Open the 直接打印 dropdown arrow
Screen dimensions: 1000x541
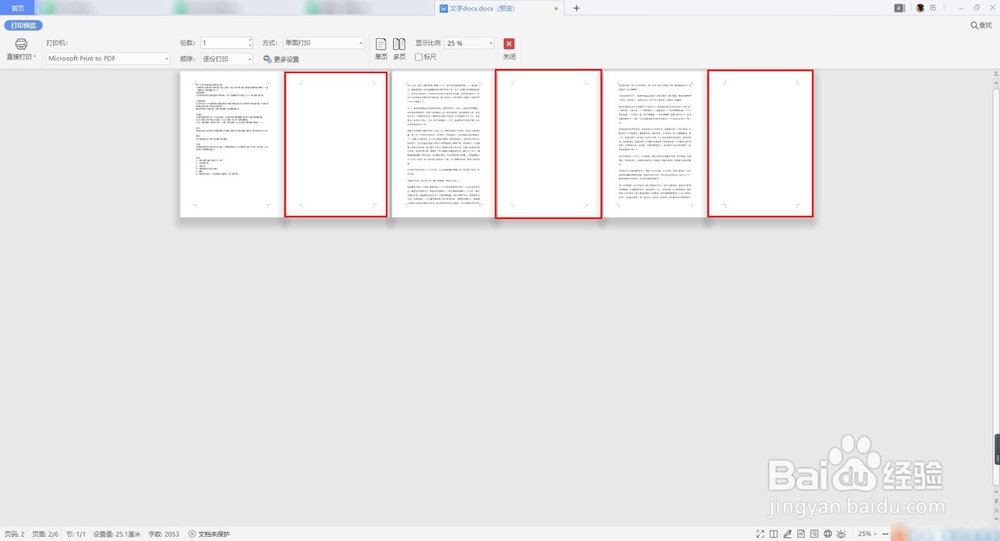pyautogui.click(x=35, y=57)
